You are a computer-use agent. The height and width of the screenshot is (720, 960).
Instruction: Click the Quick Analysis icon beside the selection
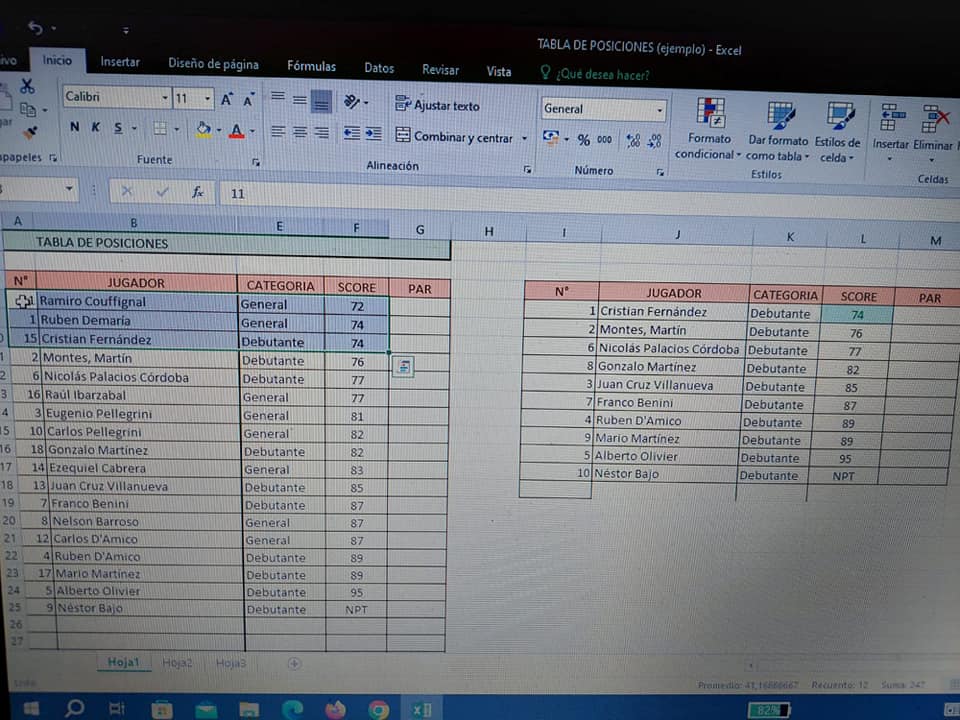tap(404, 367)
